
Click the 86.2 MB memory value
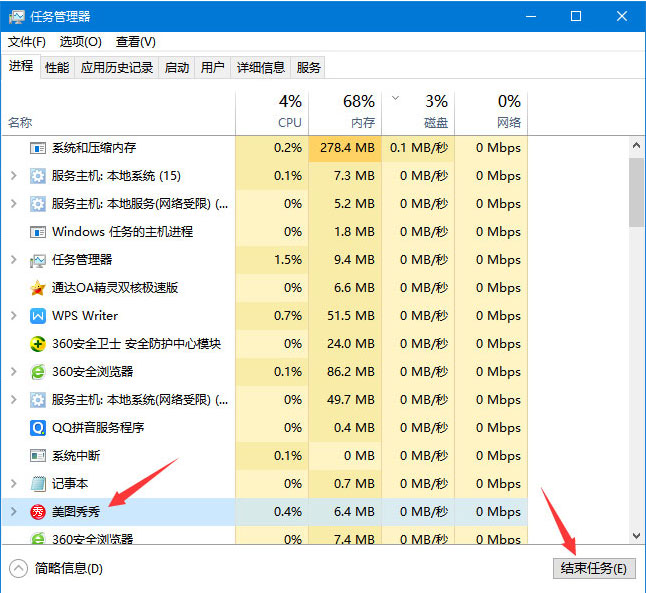point(351,372)
